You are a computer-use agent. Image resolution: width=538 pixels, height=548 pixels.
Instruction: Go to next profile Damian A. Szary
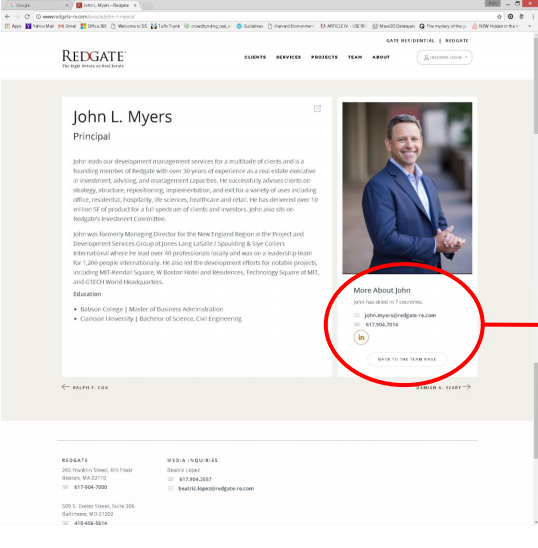(x=443, y=387)
